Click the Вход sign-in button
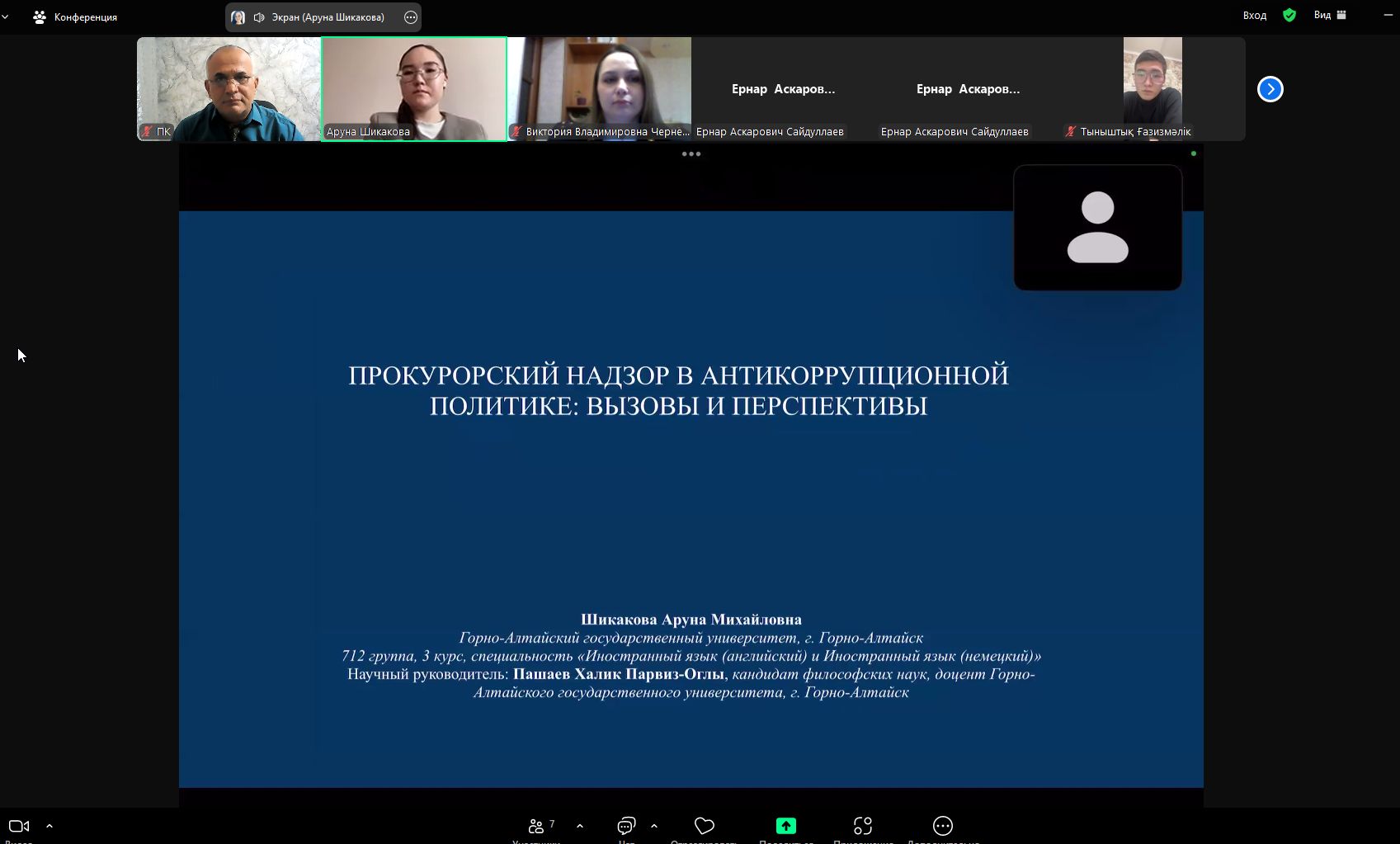Image resolution: width=1400 pixels, height=844 pixels. [x=1254, y=16]
